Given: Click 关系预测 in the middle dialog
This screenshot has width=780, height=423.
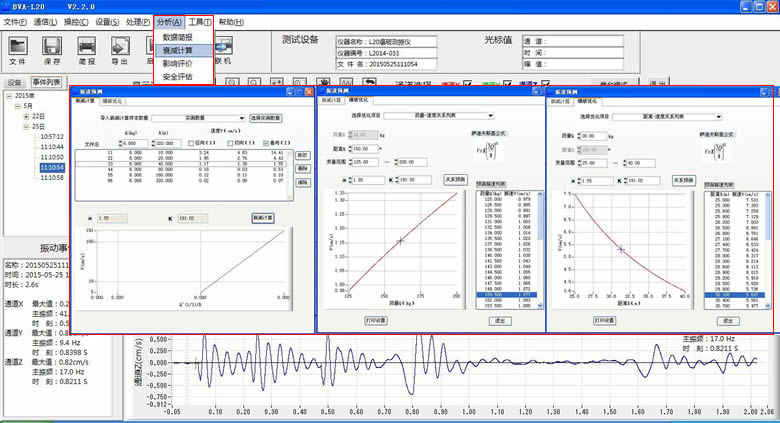Looking at the screenshot, I should (455, 179).
